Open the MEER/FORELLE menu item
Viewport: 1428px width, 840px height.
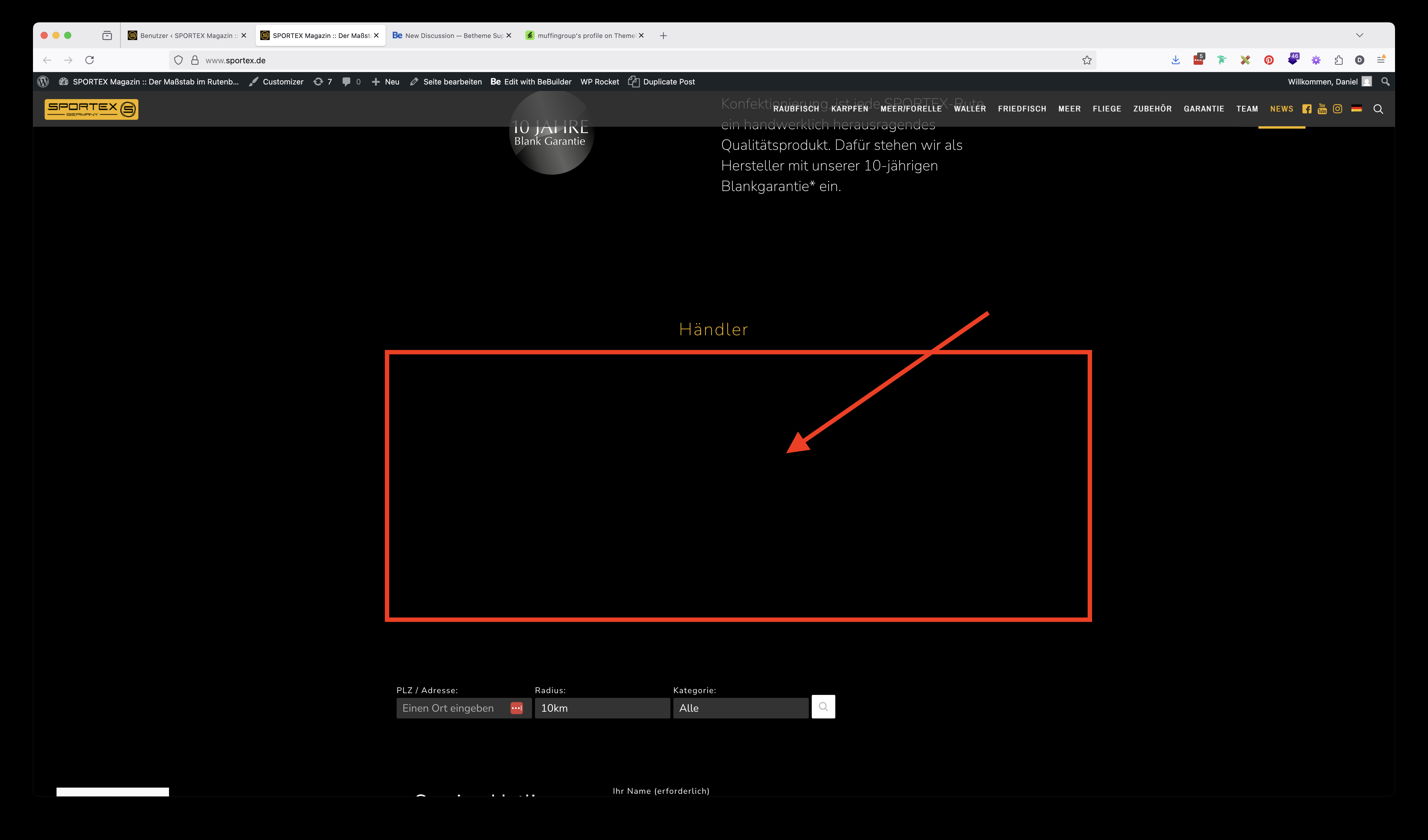[x=911, y=109]
